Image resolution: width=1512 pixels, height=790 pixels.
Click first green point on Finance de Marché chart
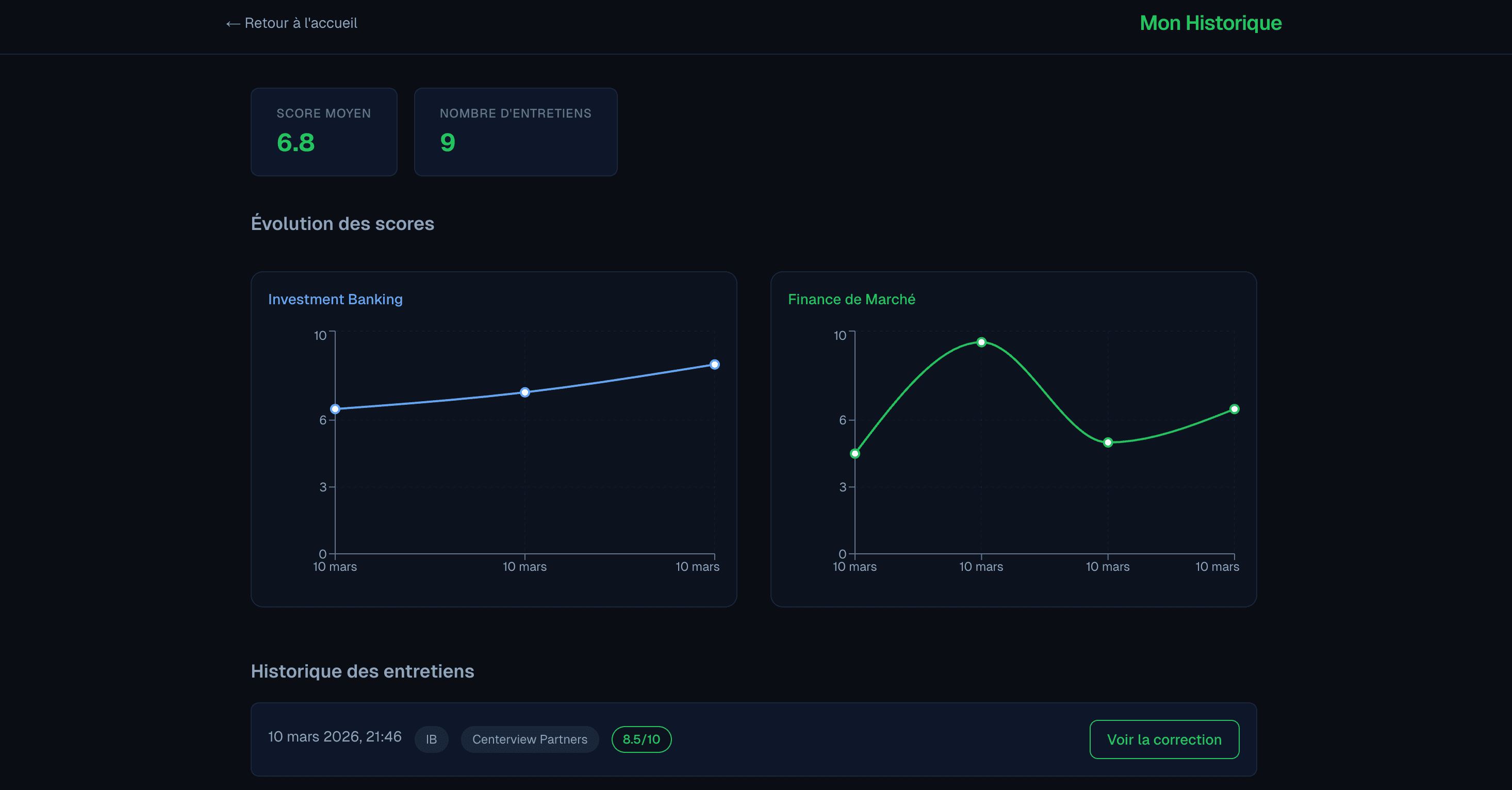click(x=854, y=454)
